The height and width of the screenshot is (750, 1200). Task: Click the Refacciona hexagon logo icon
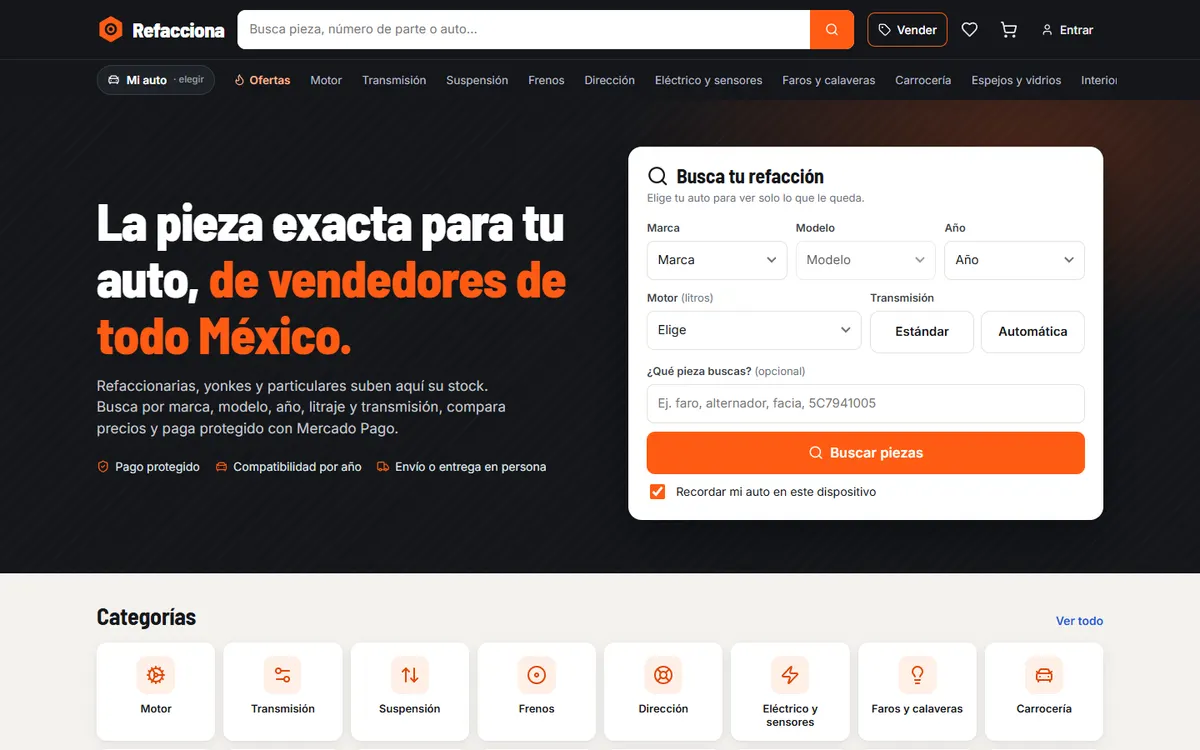tap(110, 30)
